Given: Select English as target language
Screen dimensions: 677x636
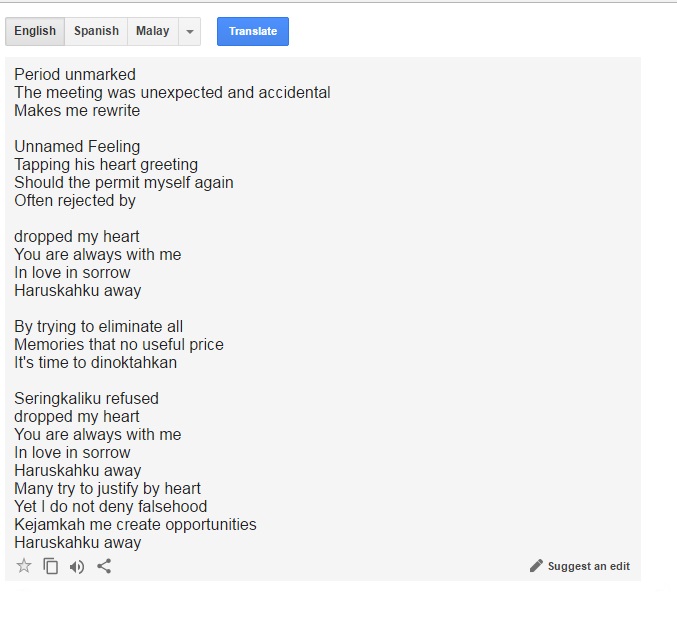Looking at the screenshot, I should click(x=35, y=31).
